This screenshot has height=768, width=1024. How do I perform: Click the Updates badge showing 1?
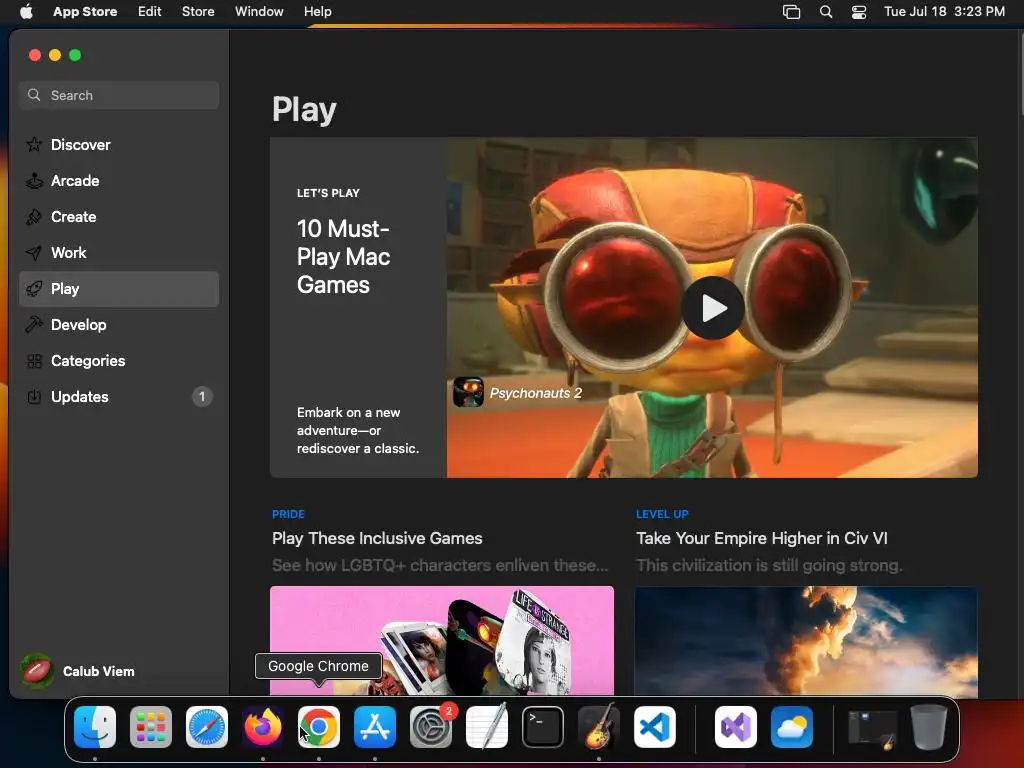[202, 396]
